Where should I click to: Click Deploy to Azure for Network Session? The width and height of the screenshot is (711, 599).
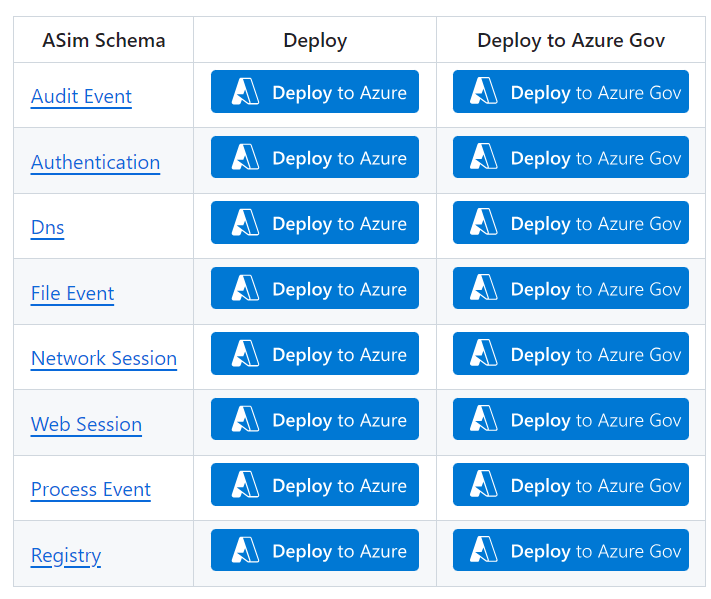pos(315,354)
